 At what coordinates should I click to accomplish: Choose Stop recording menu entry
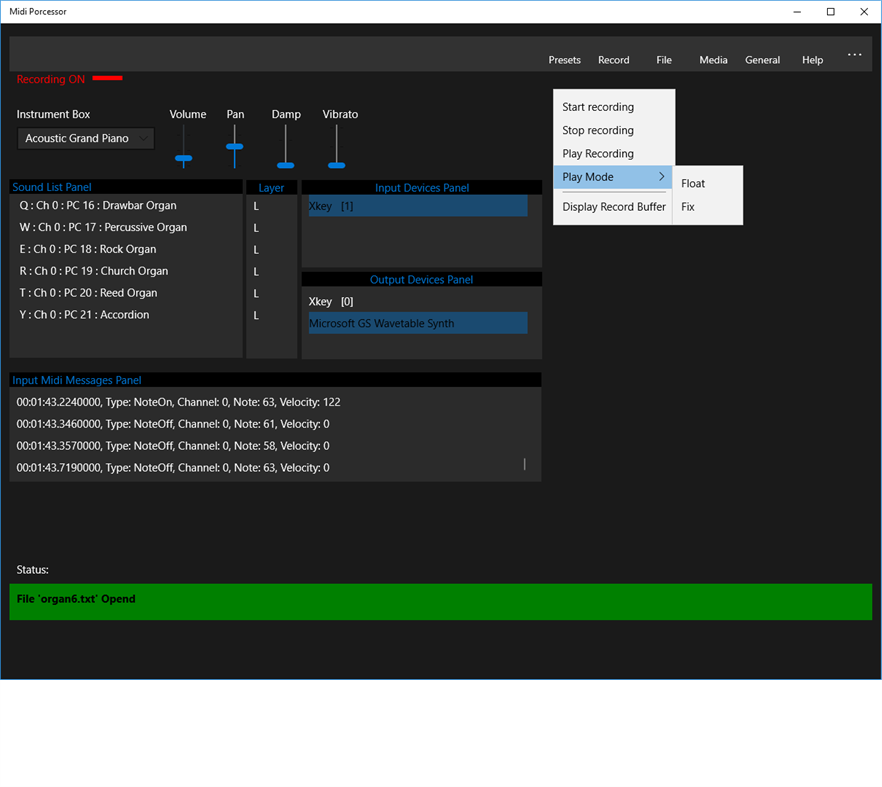tap(597, 130)
